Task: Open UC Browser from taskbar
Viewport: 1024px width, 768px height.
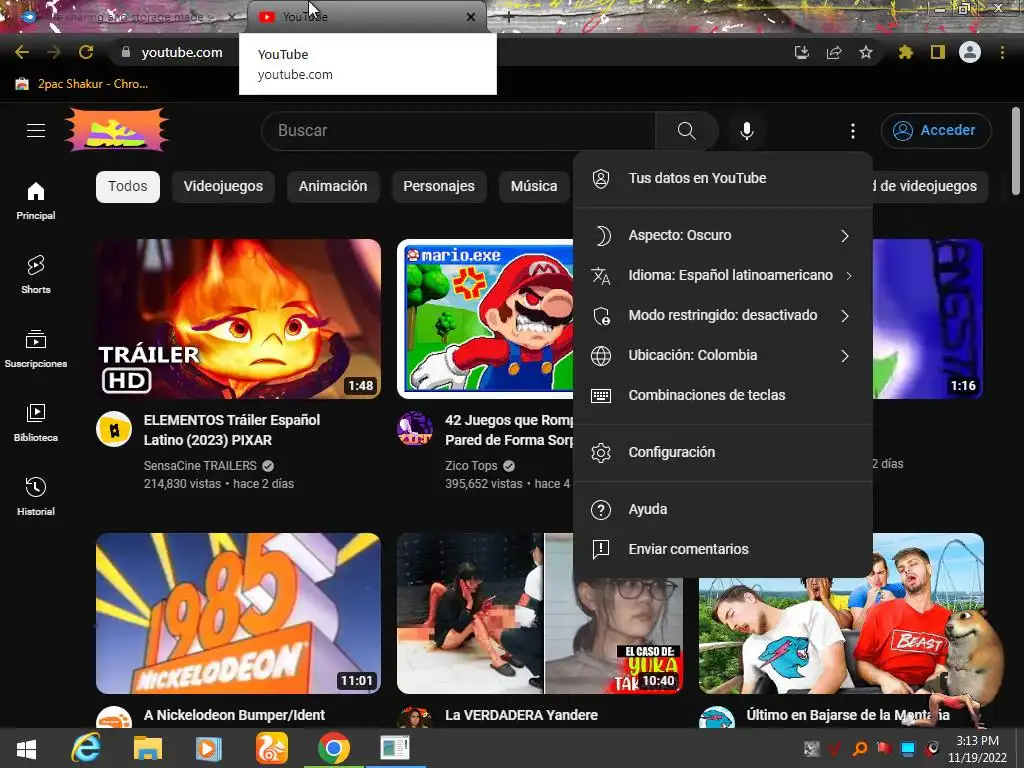Action: pyautogui.click(x=272, y=748)
